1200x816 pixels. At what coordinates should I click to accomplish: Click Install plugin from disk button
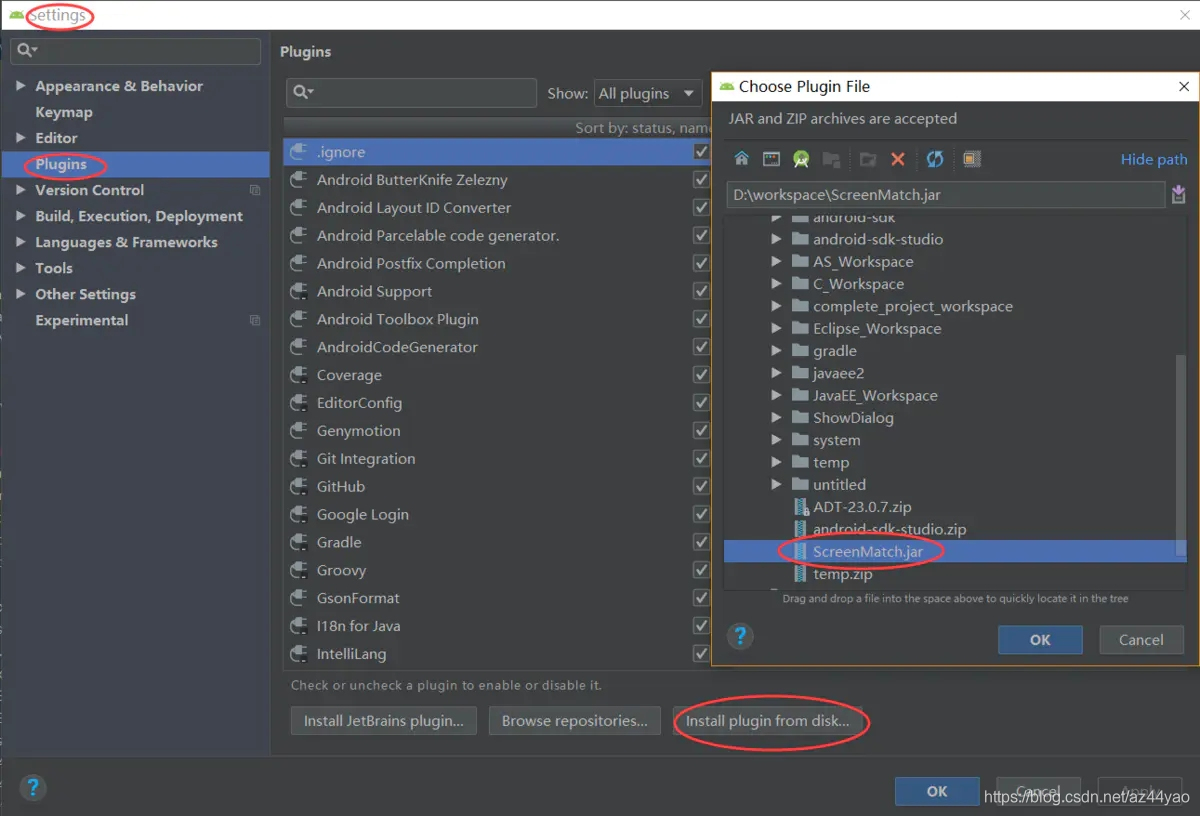(x=767, y=721)
